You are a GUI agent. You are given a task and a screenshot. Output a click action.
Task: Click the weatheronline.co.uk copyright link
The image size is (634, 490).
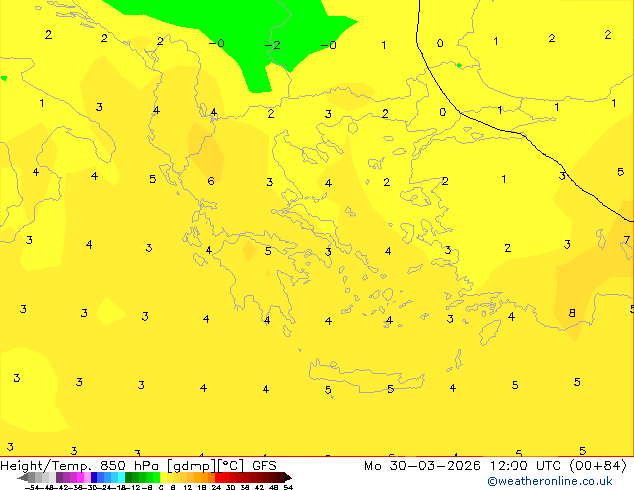pos(550,481)
